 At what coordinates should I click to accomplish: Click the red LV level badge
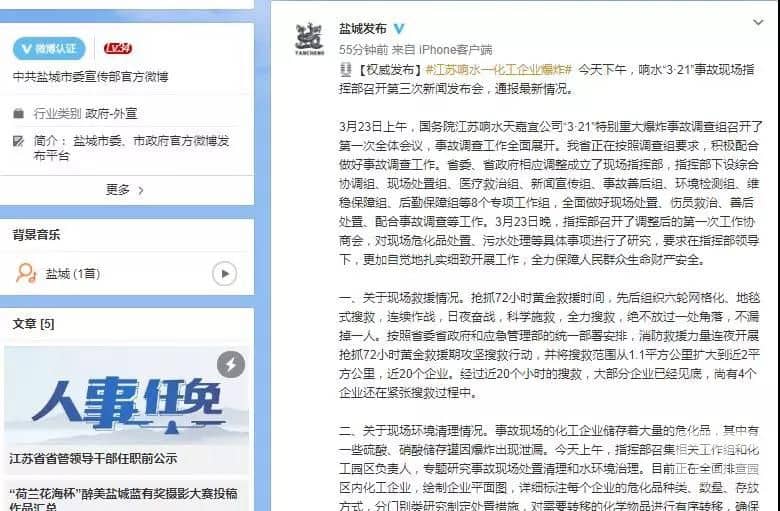click(118, 48)
